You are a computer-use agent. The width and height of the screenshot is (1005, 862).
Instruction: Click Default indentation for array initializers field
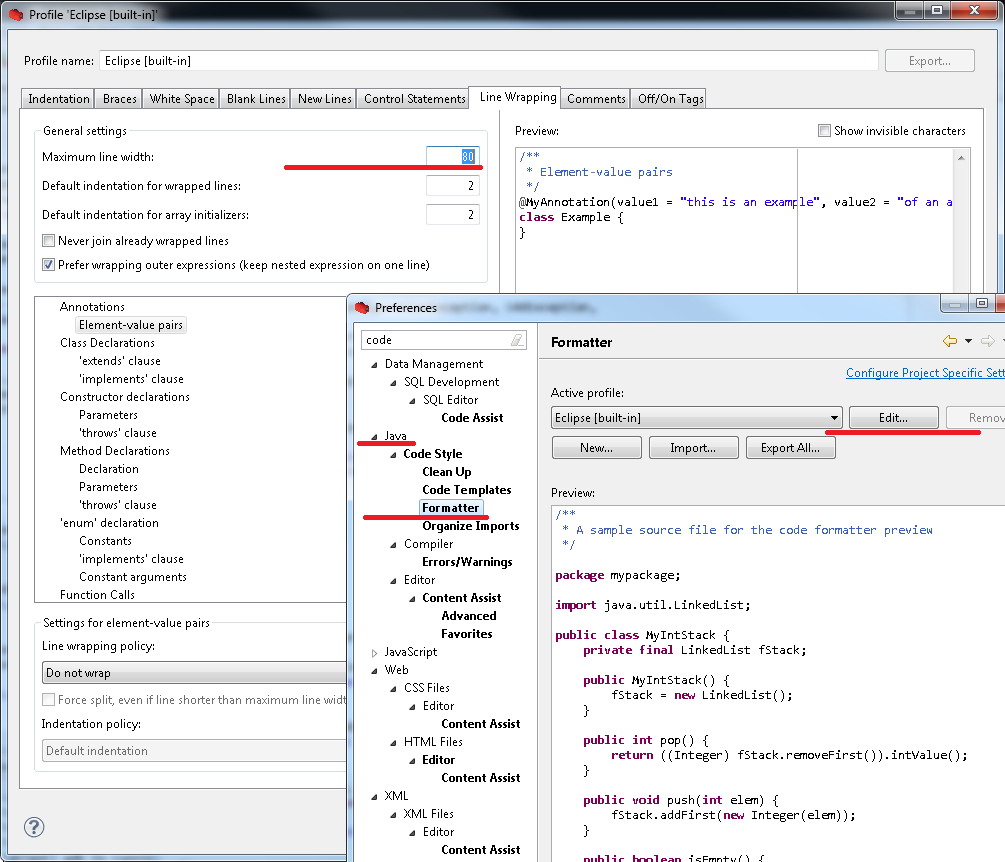coord(453,215)
